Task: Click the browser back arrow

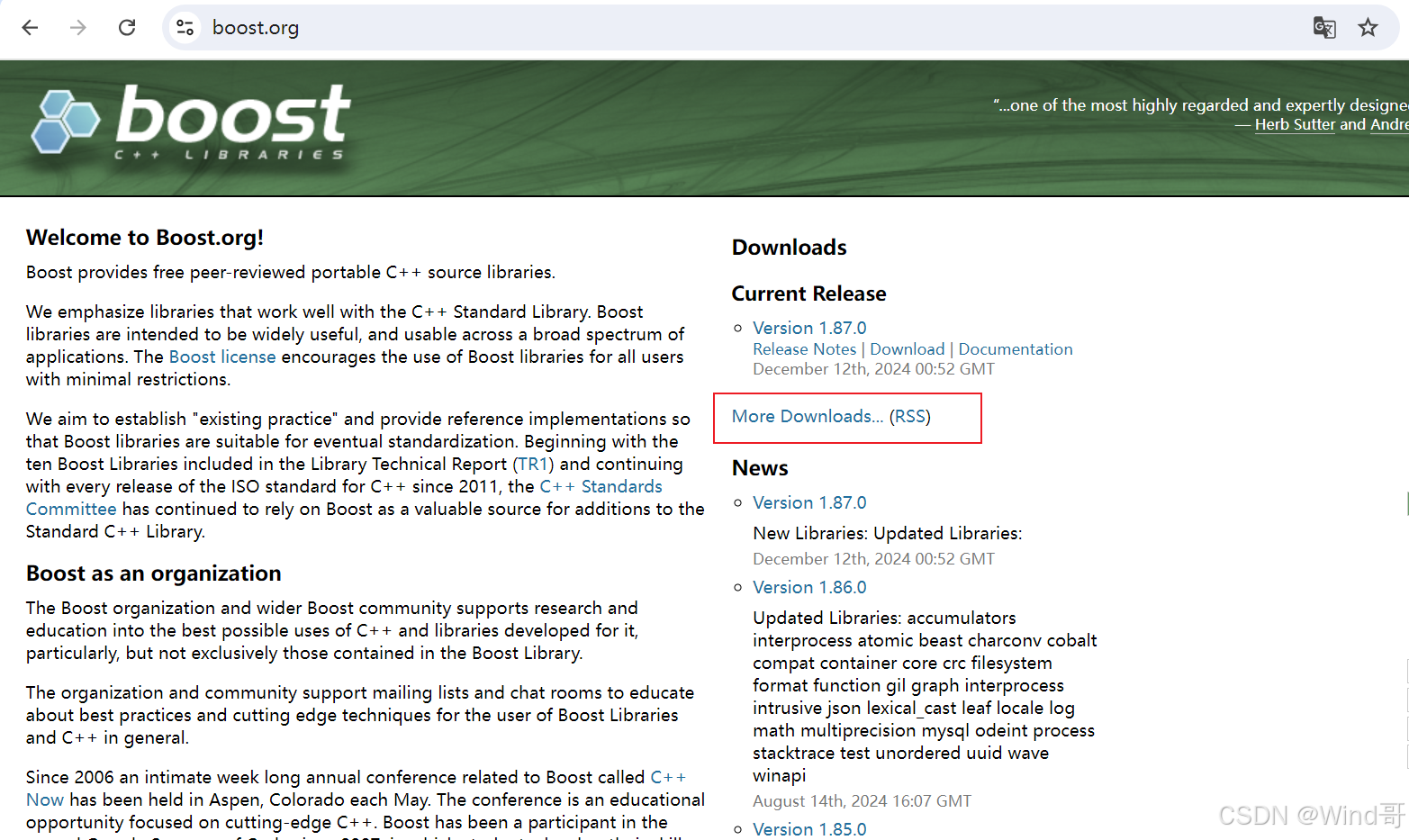Action: tap(30, 27)
